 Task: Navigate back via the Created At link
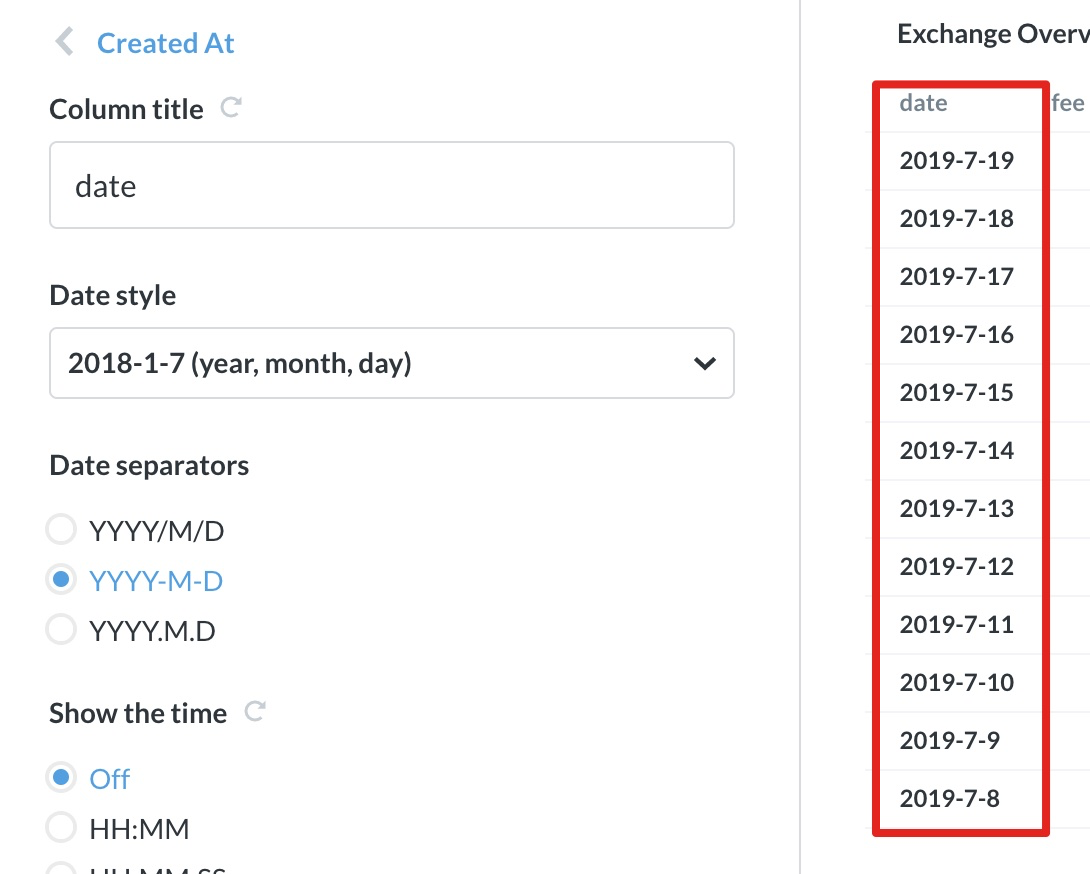tap(165, 42)
